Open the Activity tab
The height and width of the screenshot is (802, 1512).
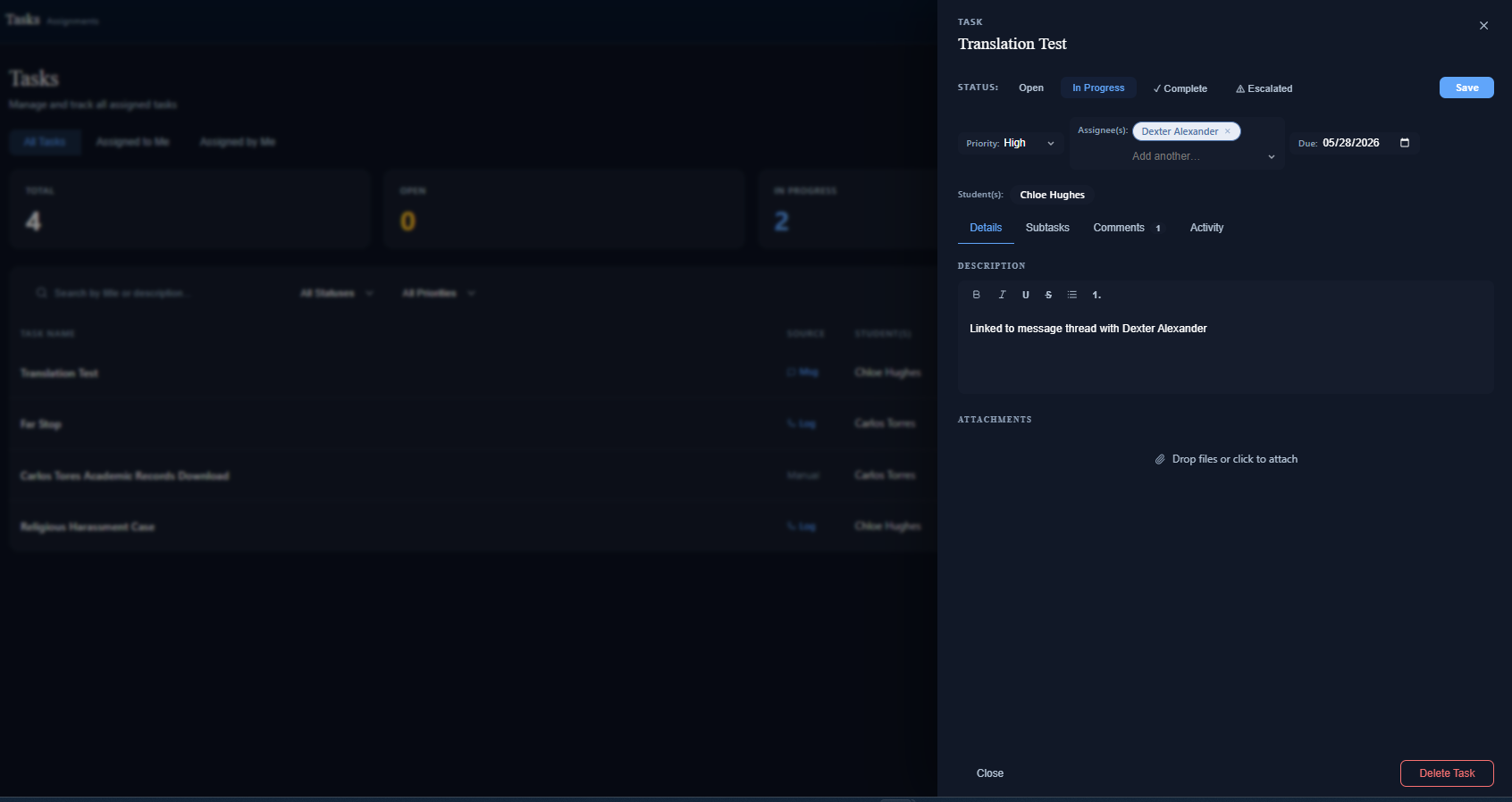click(x=1206, y=228)
